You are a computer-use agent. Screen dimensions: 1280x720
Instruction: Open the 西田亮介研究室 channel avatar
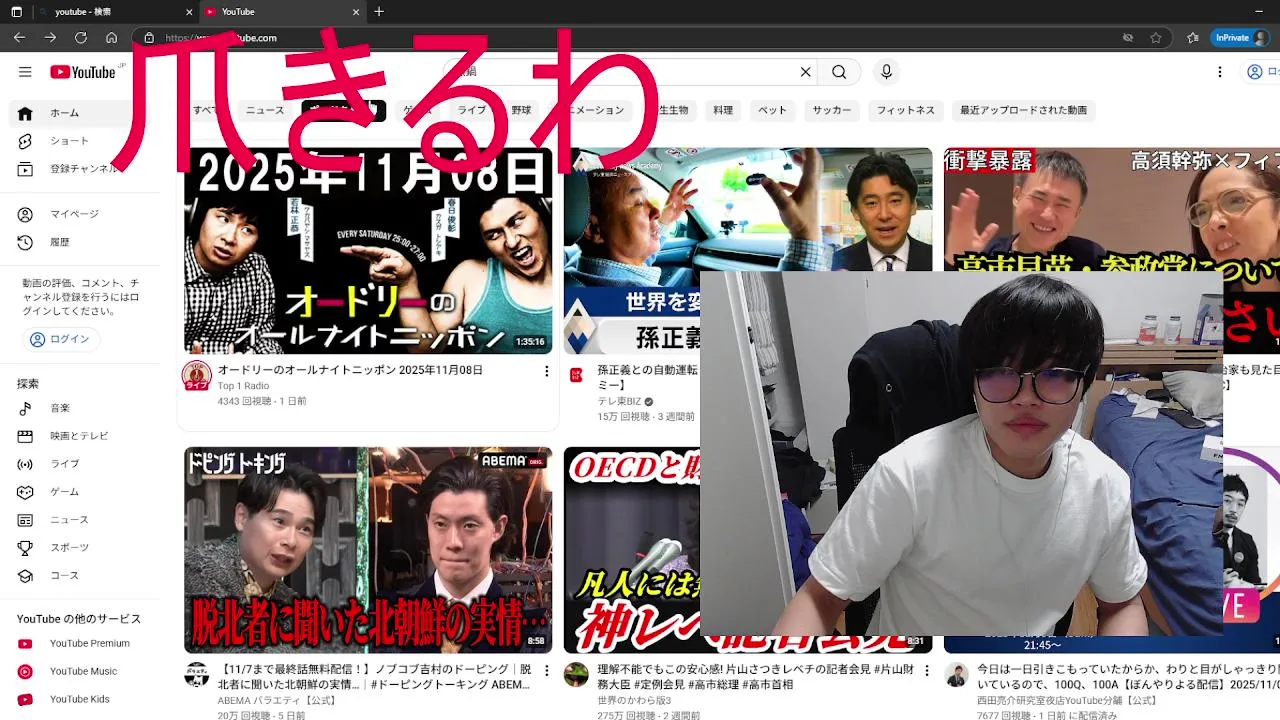[x=956, y=675]
